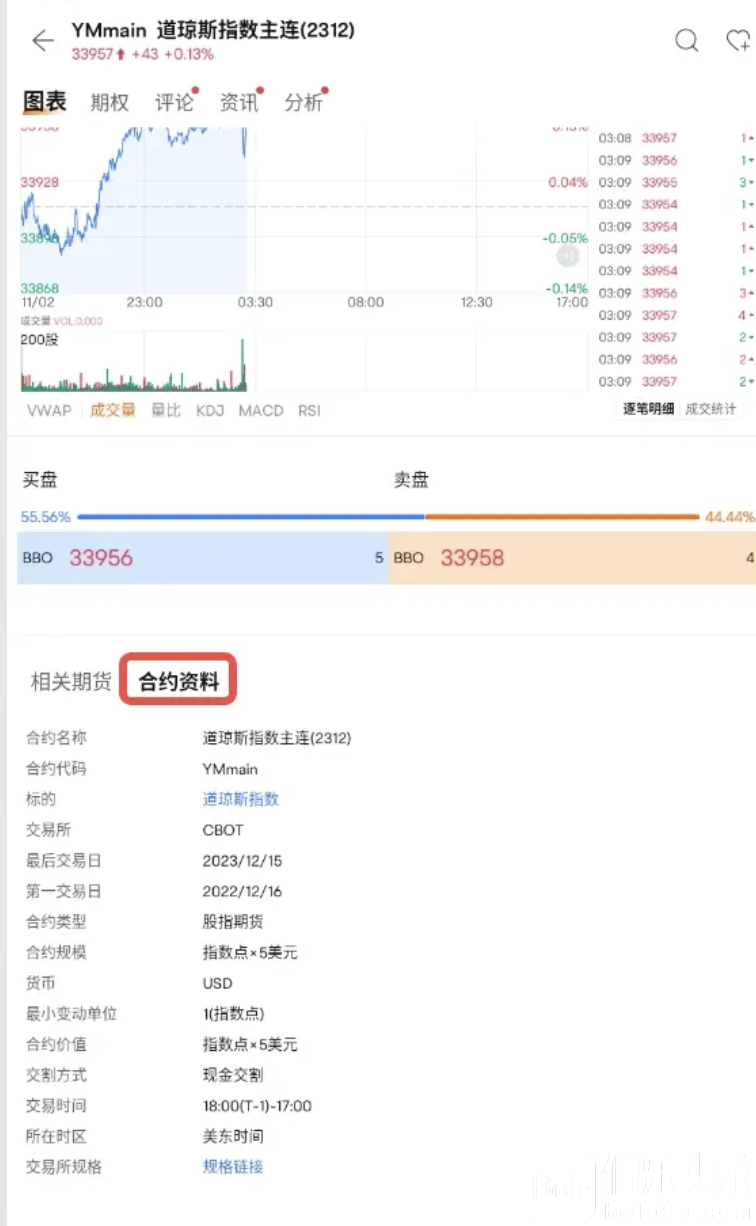Screen dimensions: 756x1226
Task: Select 合约资料 tab
Action: [x=178, y=683]
